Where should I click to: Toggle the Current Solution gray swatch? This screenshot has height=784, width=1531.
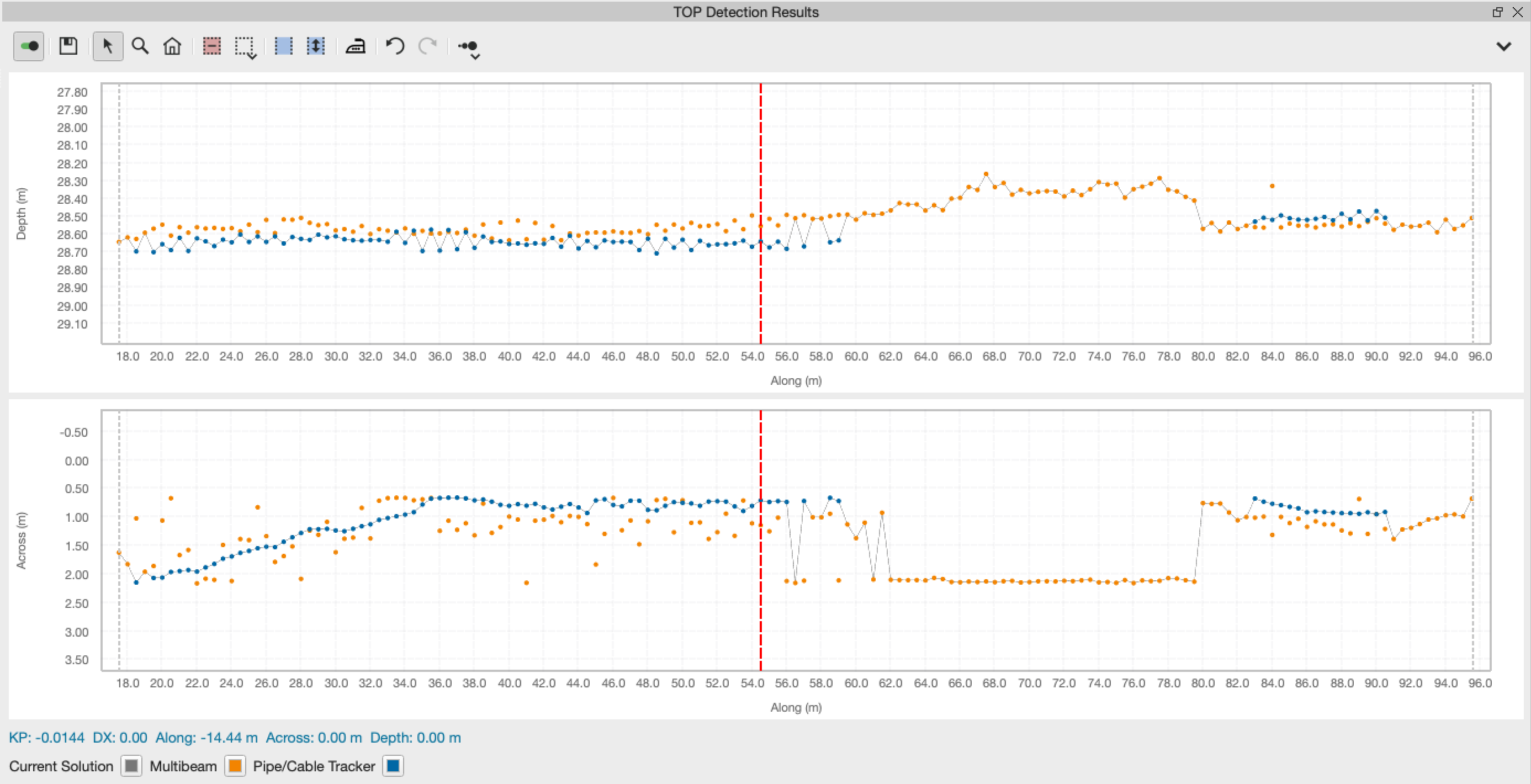(131, 766)
